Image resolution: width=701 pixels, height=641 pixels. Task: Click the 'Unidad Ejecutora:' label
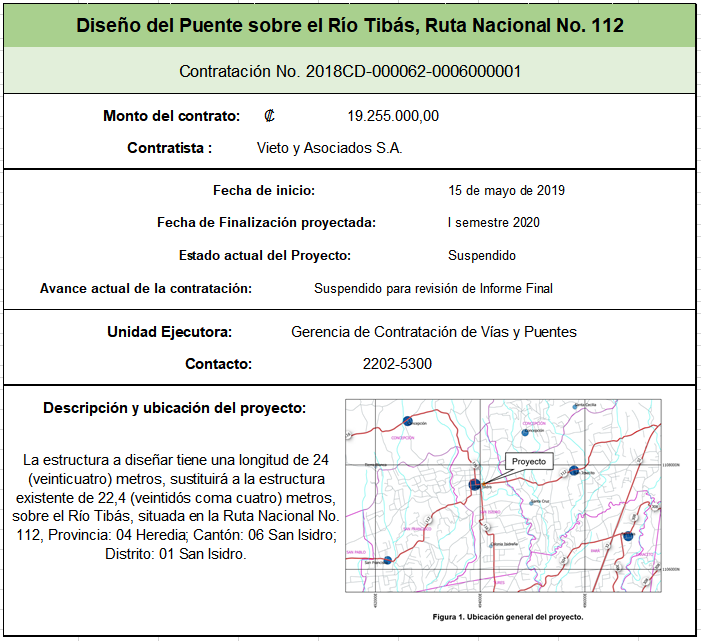169,332
